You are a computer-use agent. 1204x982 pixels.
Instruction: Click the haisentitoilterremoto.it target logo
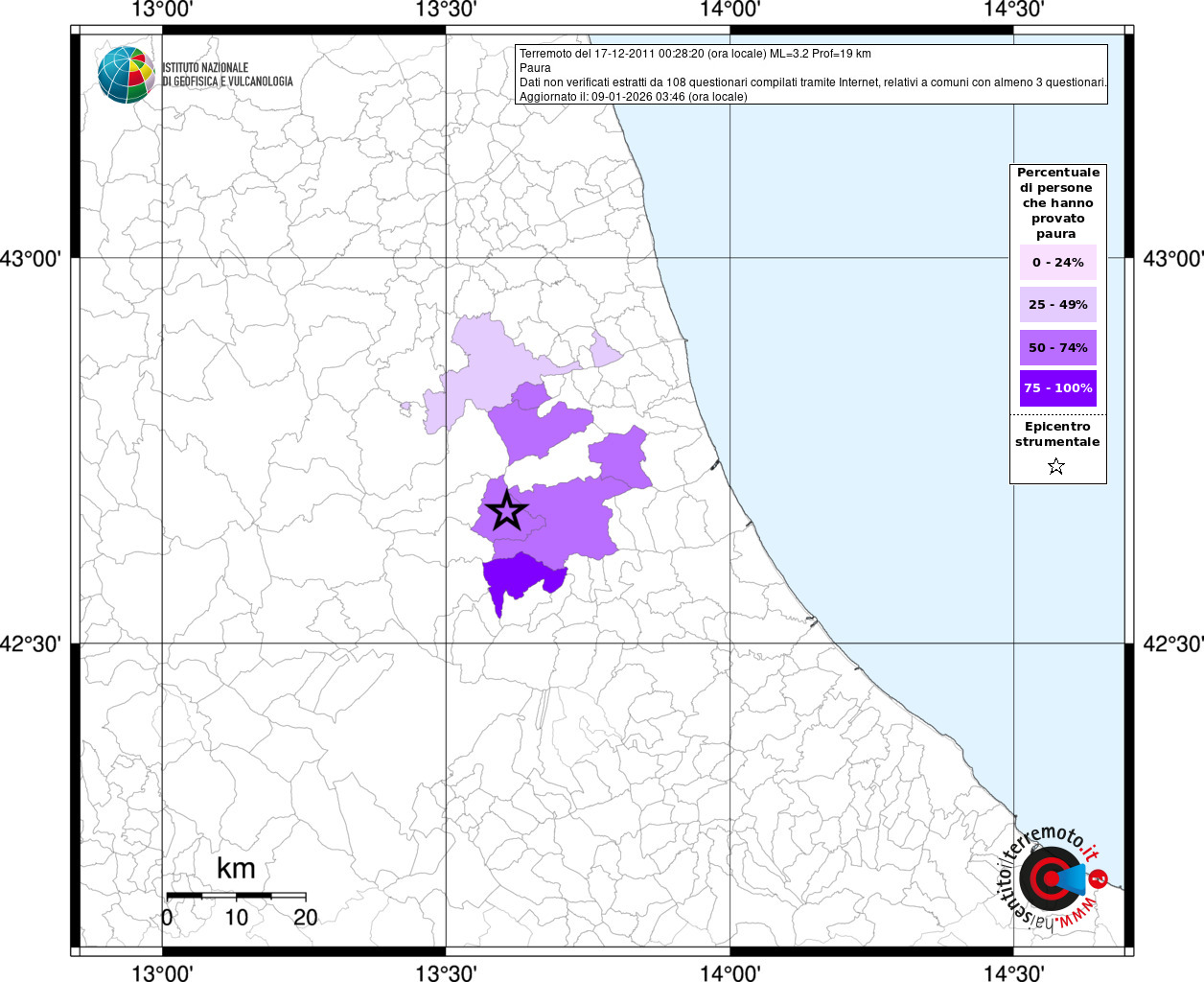[1051, 878]
